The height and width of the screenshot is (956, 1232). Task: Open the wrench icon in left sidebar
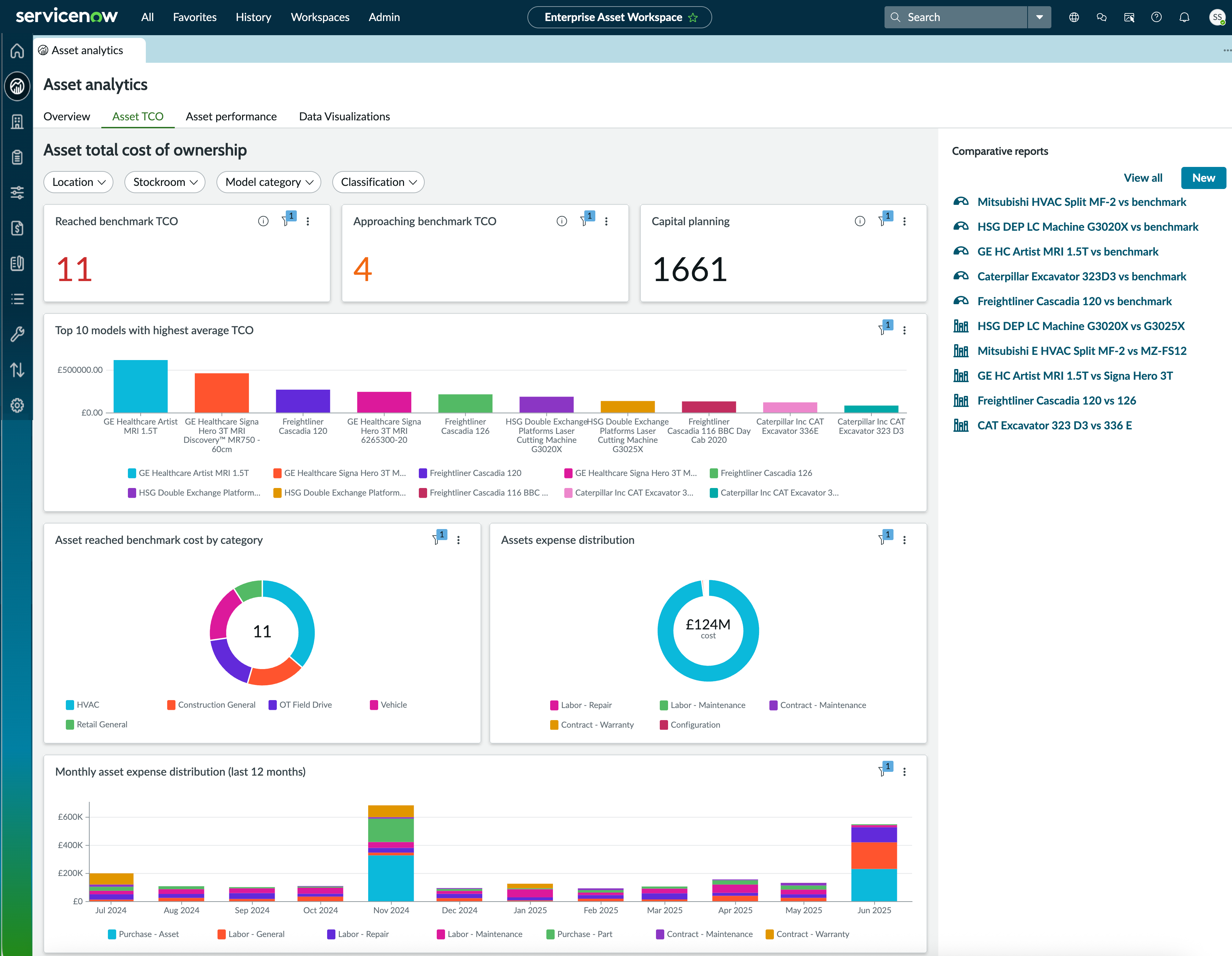tap(17, 335)
